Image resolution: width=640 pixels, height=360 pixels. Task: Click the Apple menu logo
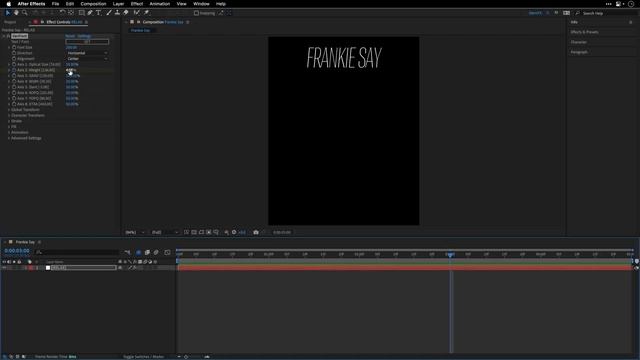9,4
